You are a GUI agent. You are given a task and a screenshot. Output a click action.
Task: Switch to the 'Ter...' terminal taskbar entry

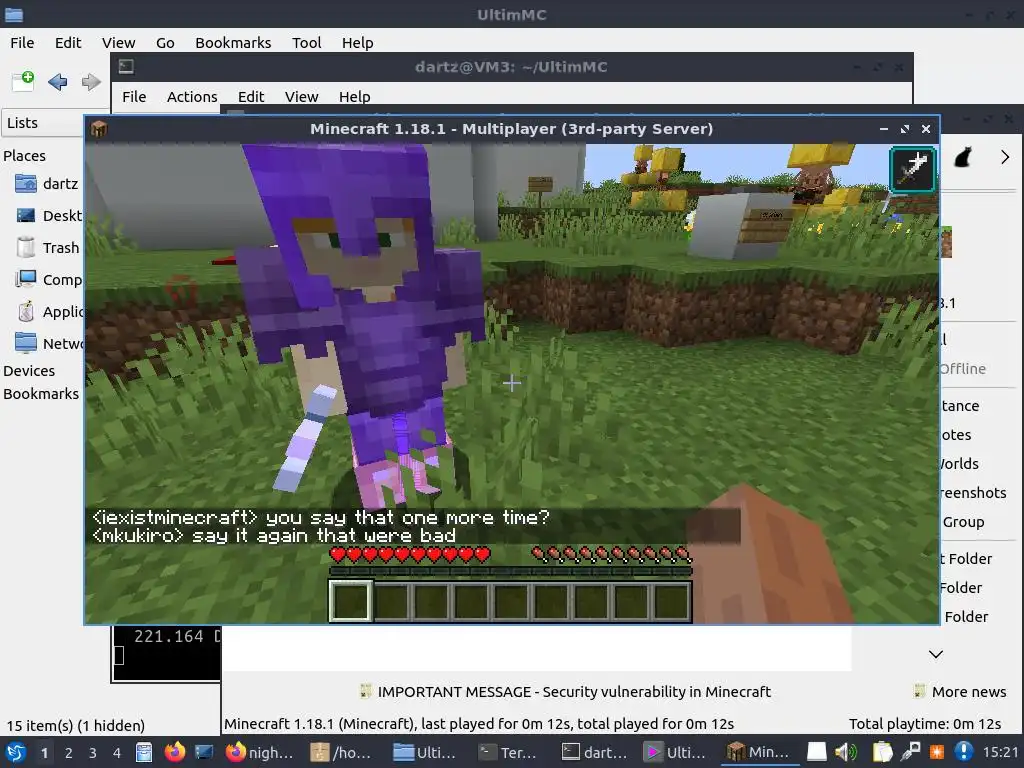tap(508, 752)
